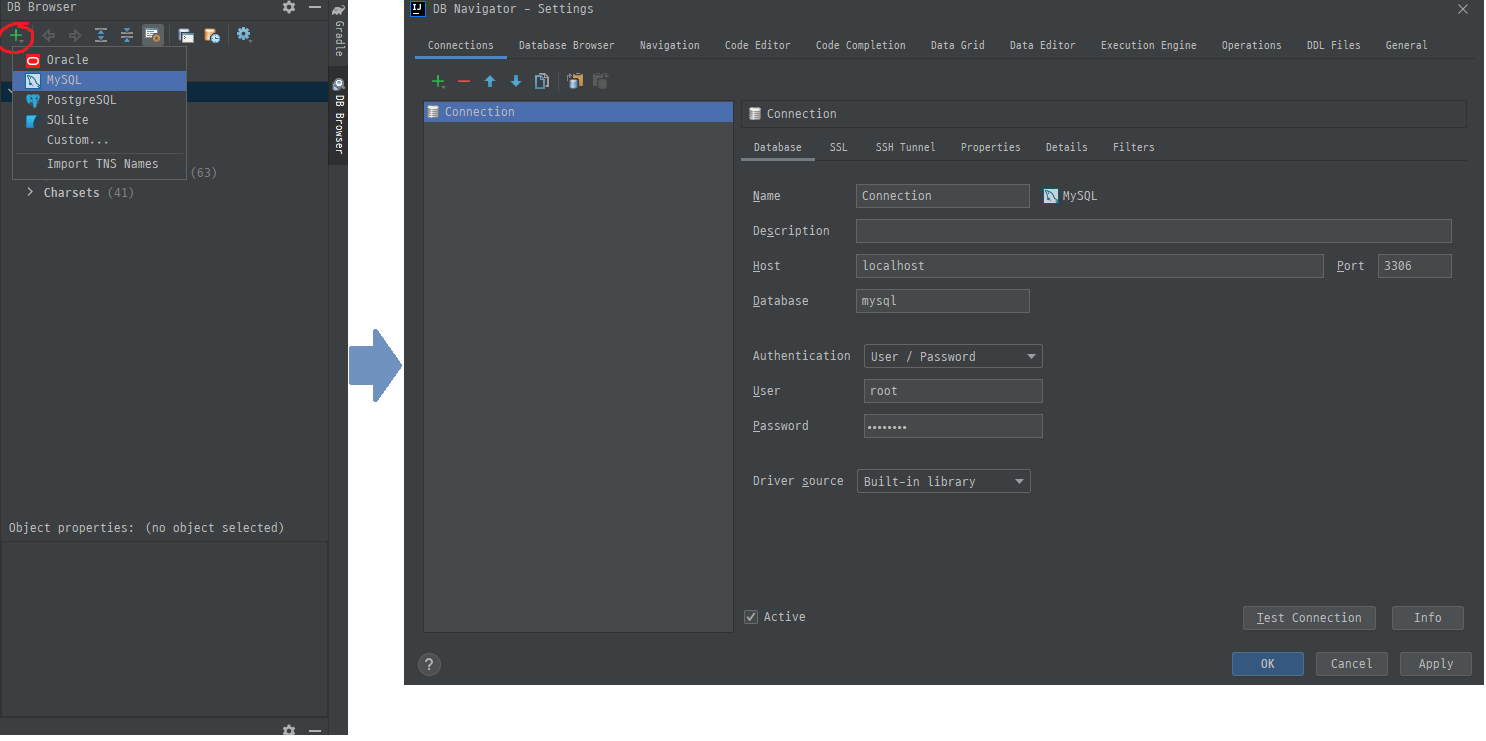Select Import TNS Names menu entry
This screenshot has height=741, width=1486.
click(99, 164)
